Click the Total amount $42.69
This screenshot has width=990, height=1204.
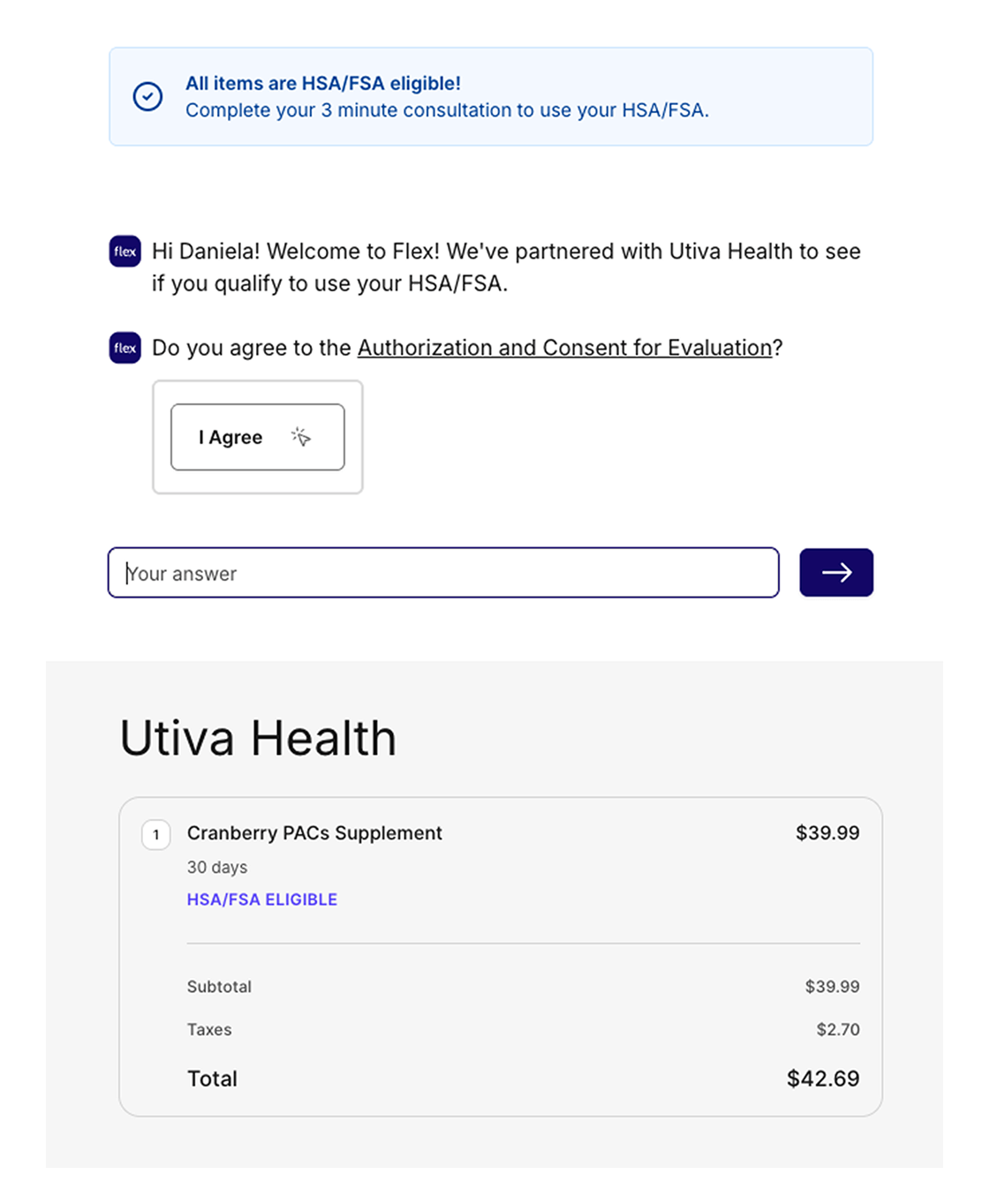[x=822, y=1079]
